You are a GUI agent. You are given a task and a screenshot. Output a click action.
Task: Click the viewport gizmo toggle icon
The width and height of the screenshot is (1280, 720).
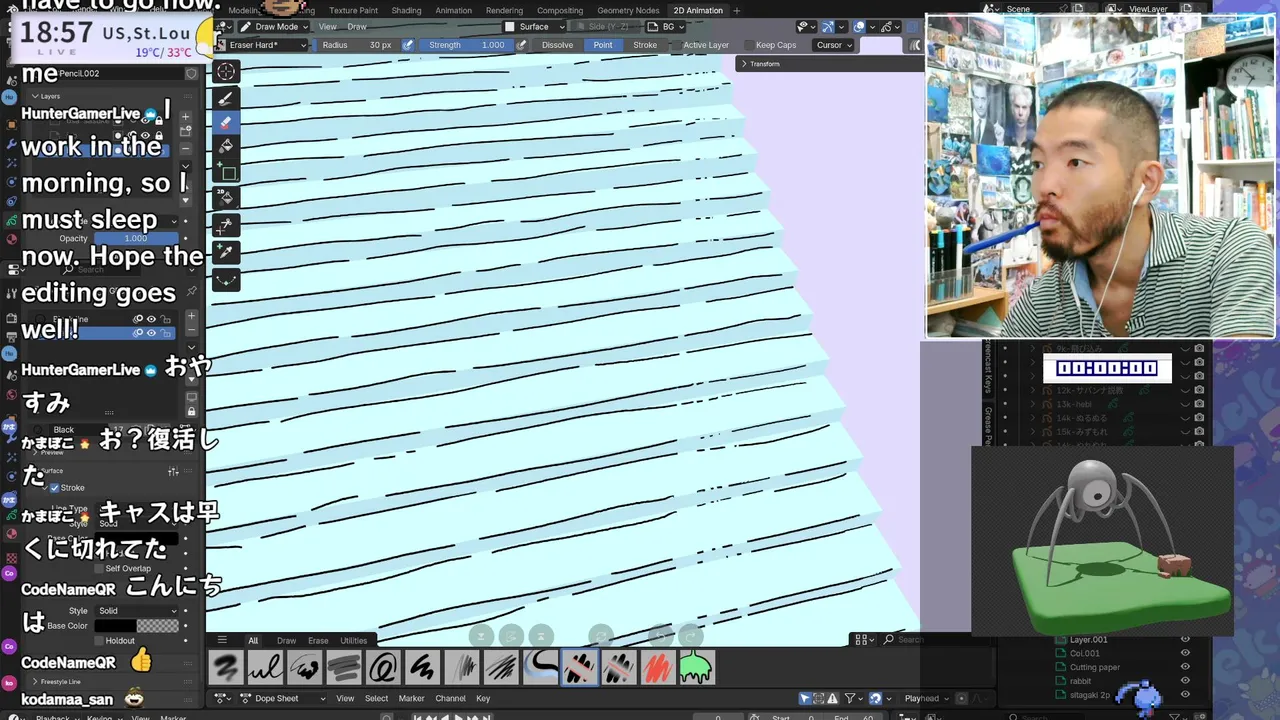pyautogui.click(x=828, y=27)
